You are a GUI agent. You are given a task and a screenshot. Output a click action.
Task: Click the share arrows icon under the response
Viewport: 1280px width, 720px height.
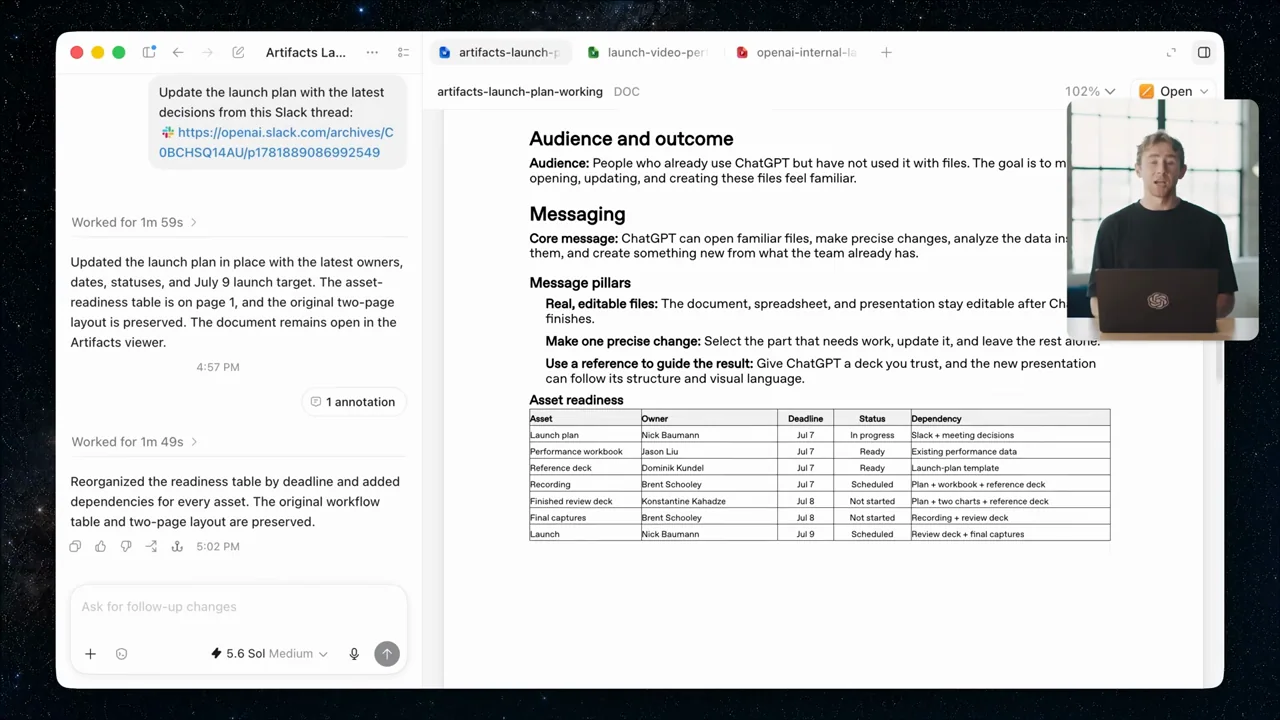pyautogui.click(x=151, y=546)
